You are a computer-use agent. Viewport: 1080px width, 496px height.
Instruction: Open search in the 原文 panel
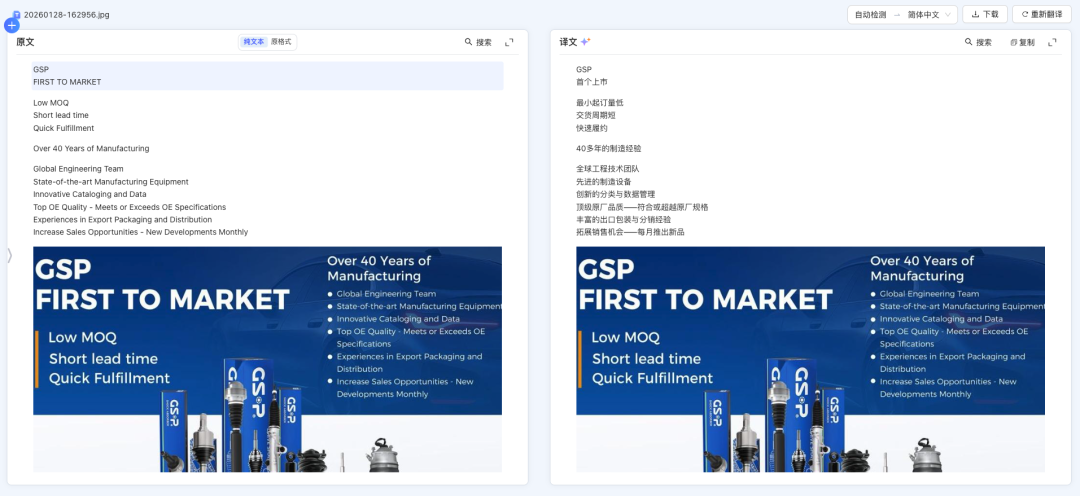click(x=478, y=42)
